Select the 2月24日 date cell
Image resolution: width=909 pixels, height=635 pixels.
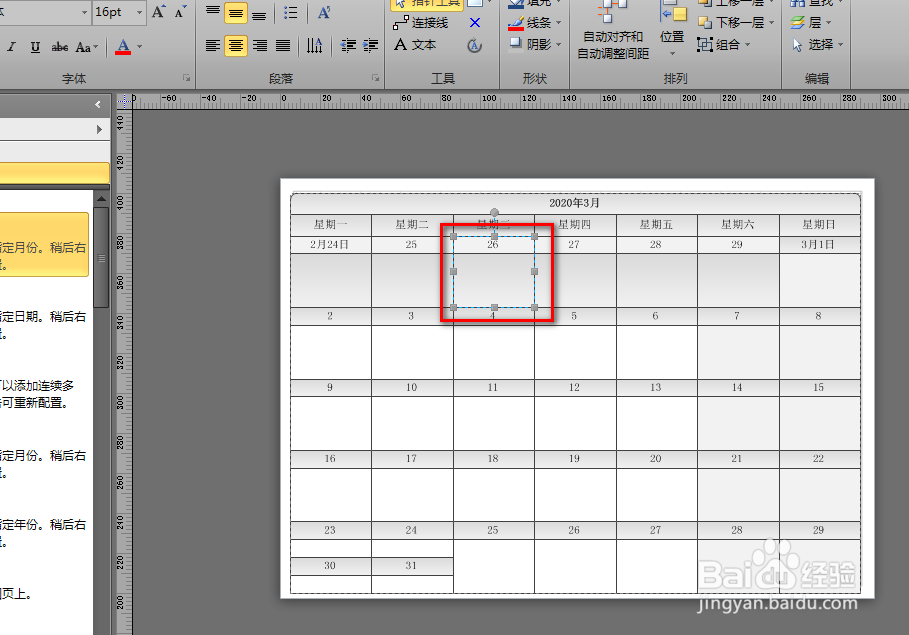(329, 245)
